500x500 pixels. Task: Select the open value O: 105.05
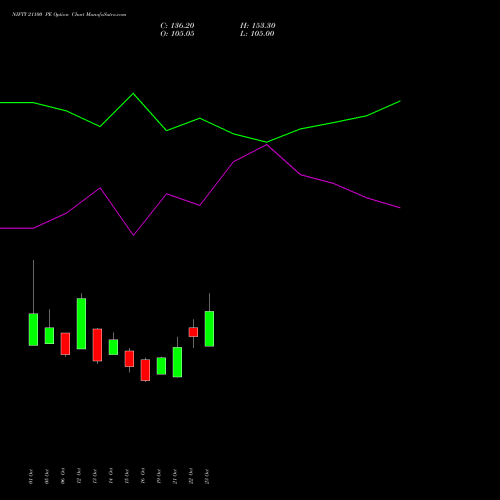click(x=177, y=34)
